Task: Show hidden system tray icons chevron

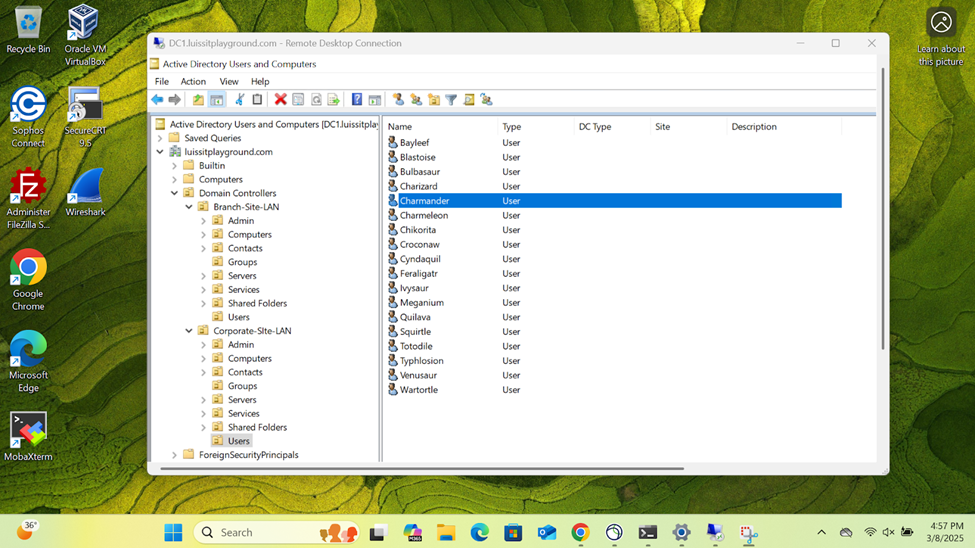Action: [x=821, y=532]
